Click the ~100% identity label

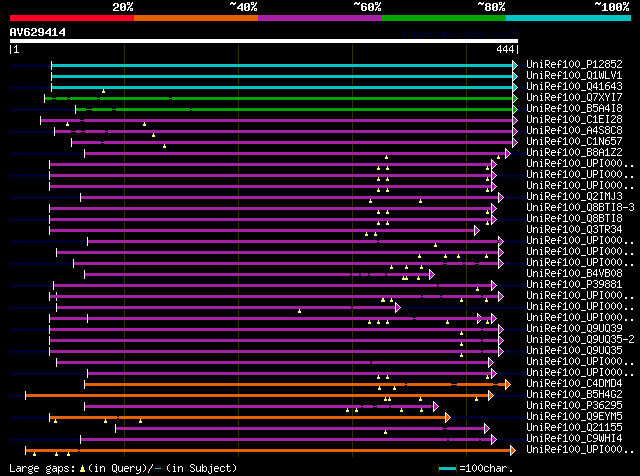pos(612,7)
